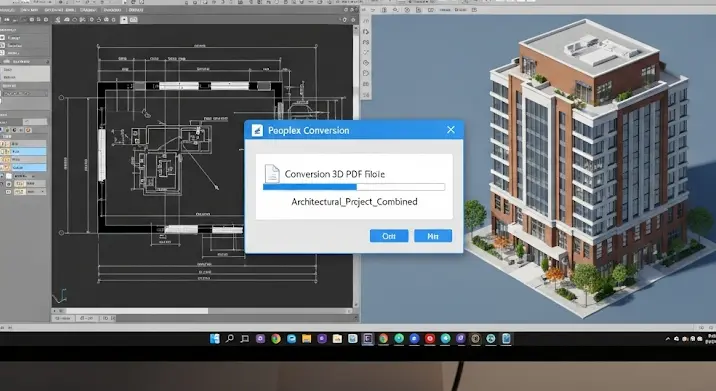
Task: Close the Peoplex Conversion dialog
Action: coord(451,130)
